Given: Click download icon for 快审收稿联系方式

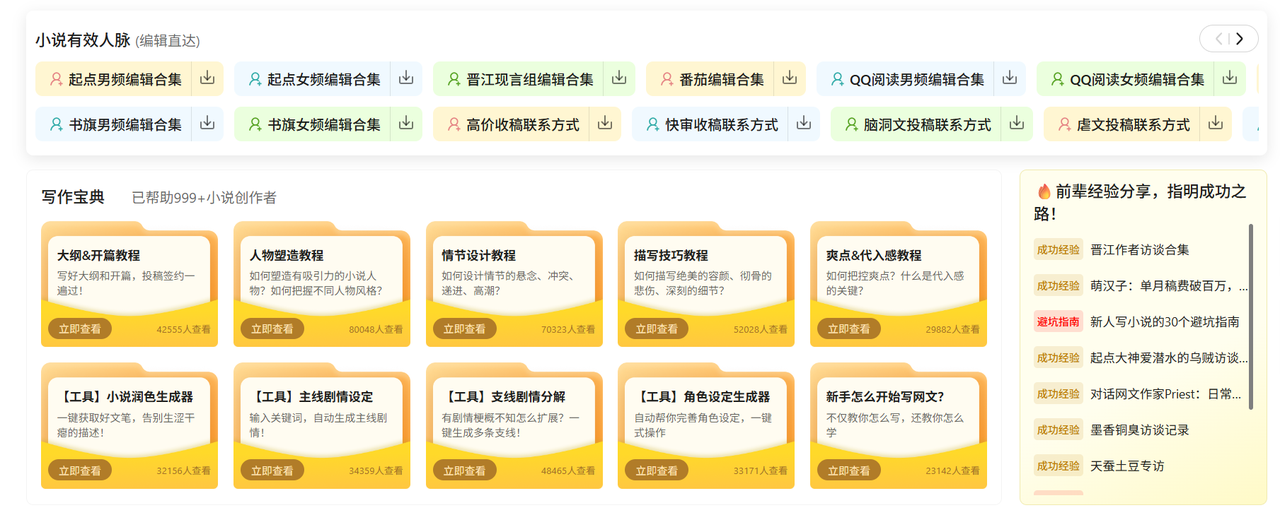Looking at the screenshot, I should click(804, 123).
